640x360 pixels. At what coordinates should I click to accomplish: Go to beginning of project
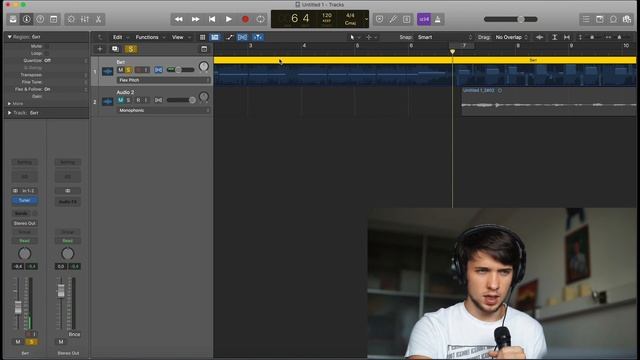pos(212,19)
